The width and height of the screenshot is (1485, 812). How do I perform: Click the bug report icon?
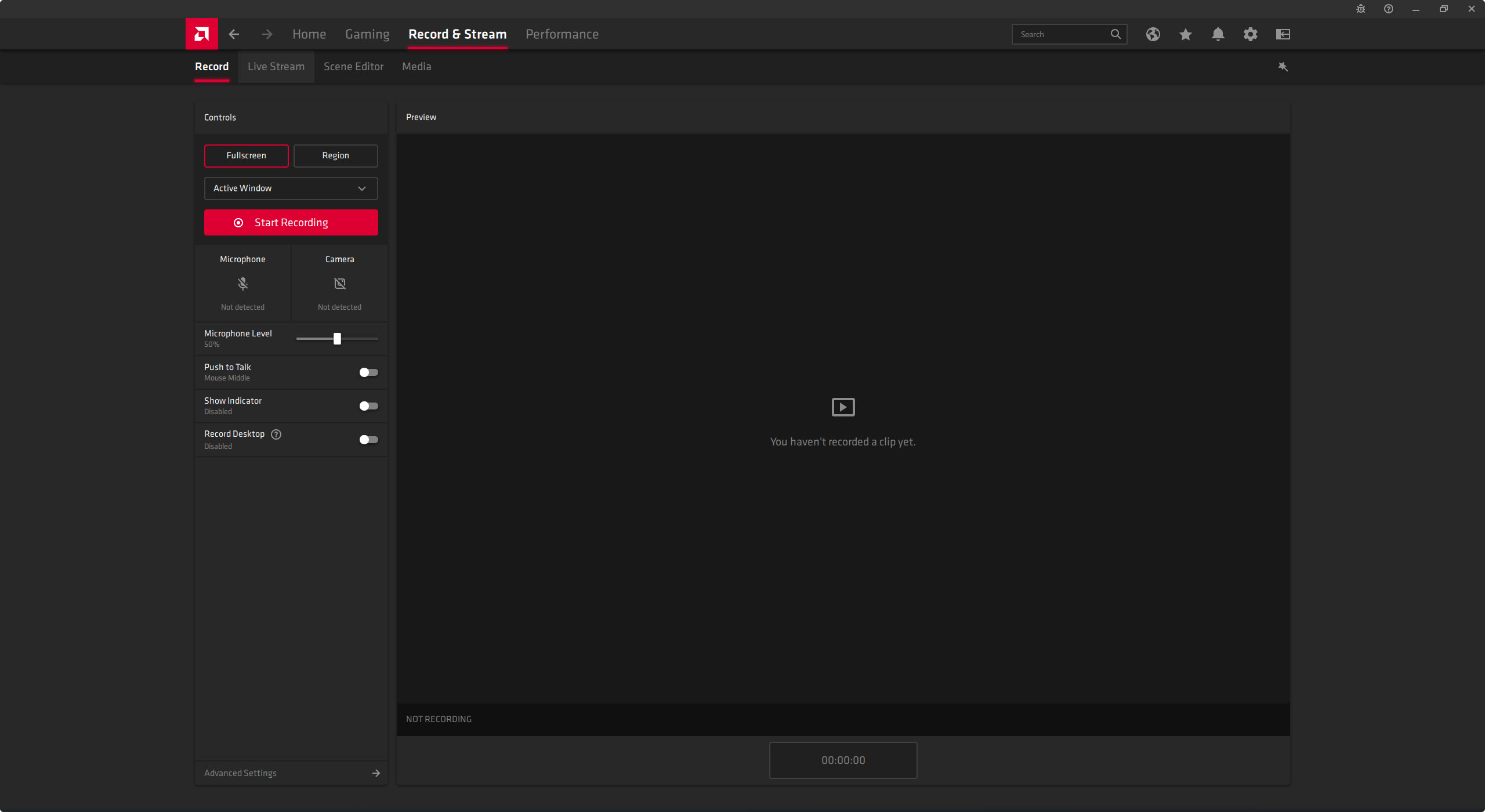click(x=1361, y=9)
